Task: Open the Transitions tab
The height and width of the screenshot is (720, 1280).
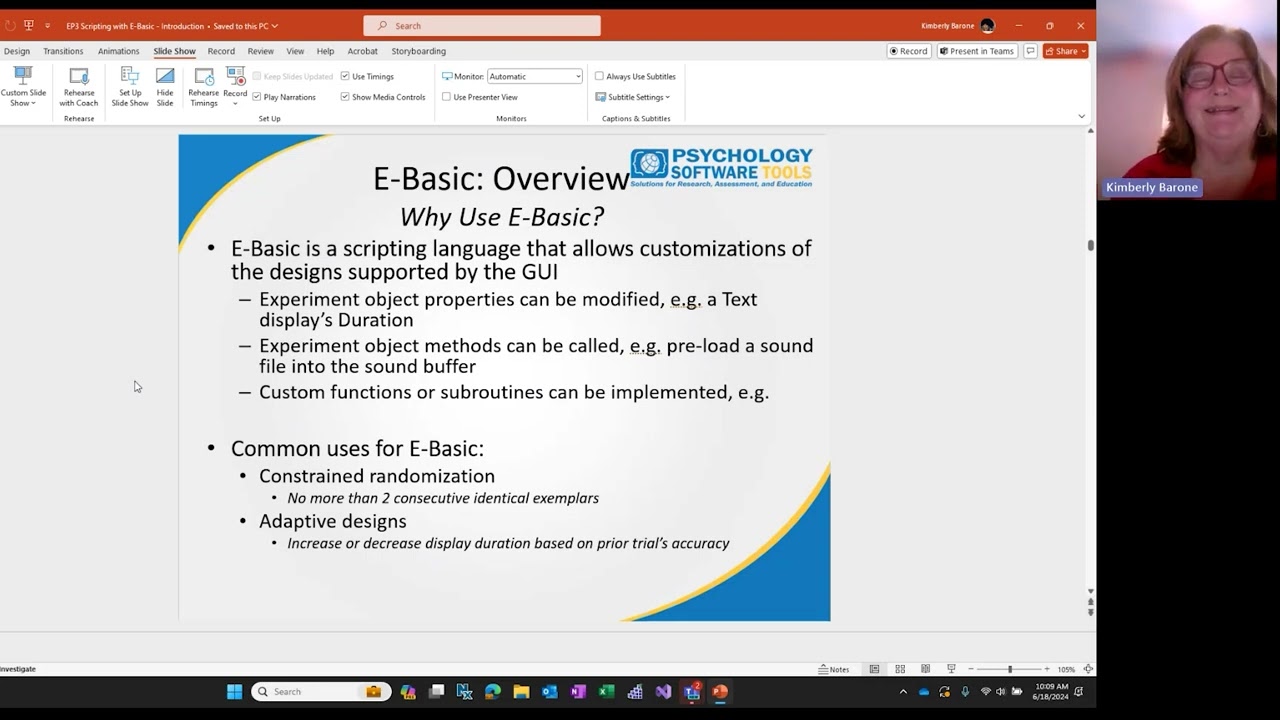Action: pyautogui.click(x=63, y=51)
